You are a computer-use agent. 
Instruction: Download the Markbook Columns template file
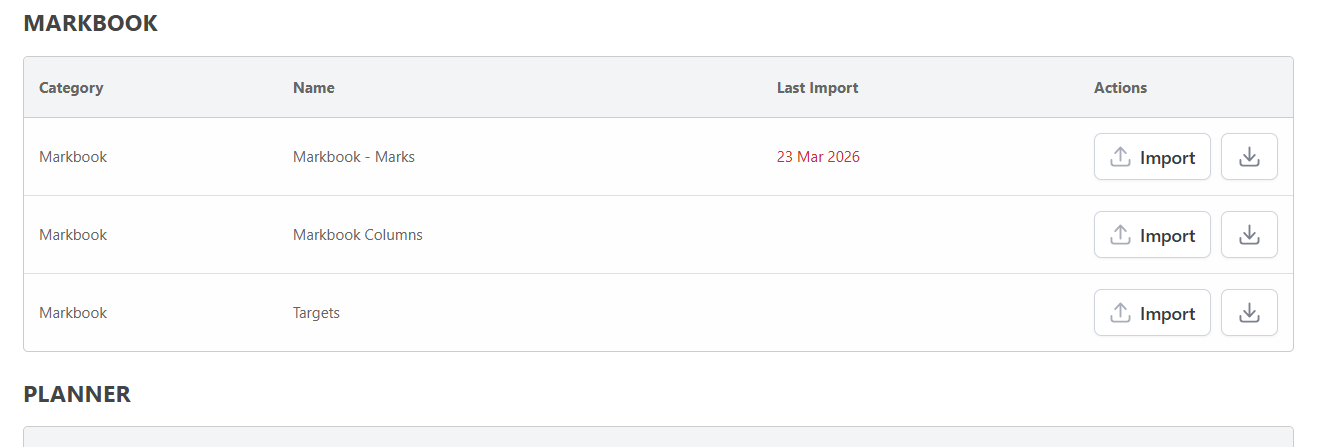tap(1249, 235)
